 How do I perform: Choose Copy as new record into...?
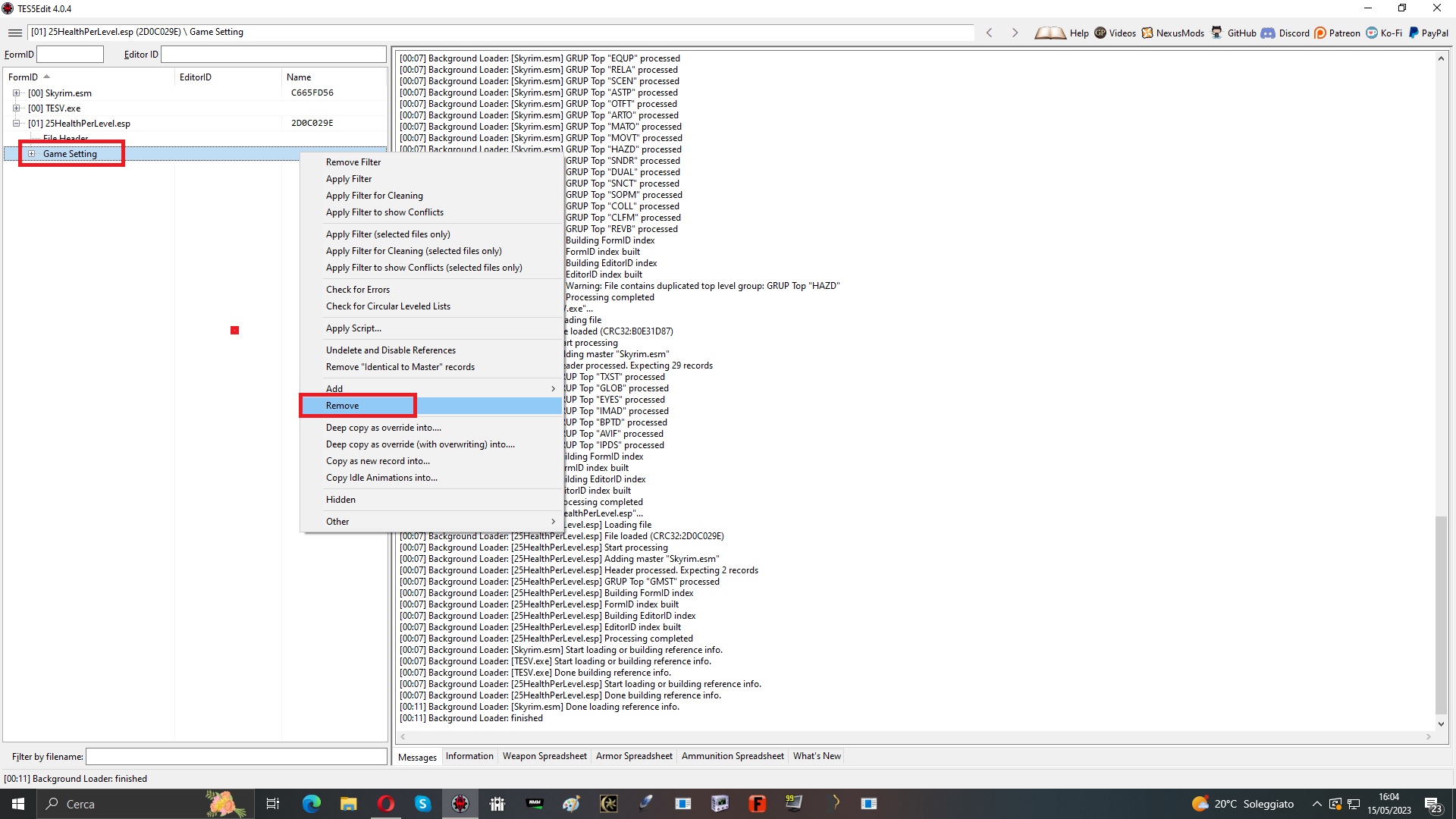point(431,461)
